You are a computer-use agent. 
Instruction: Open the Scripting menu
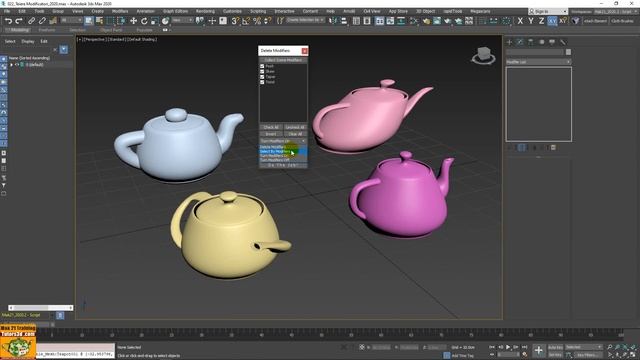[258, 11]
